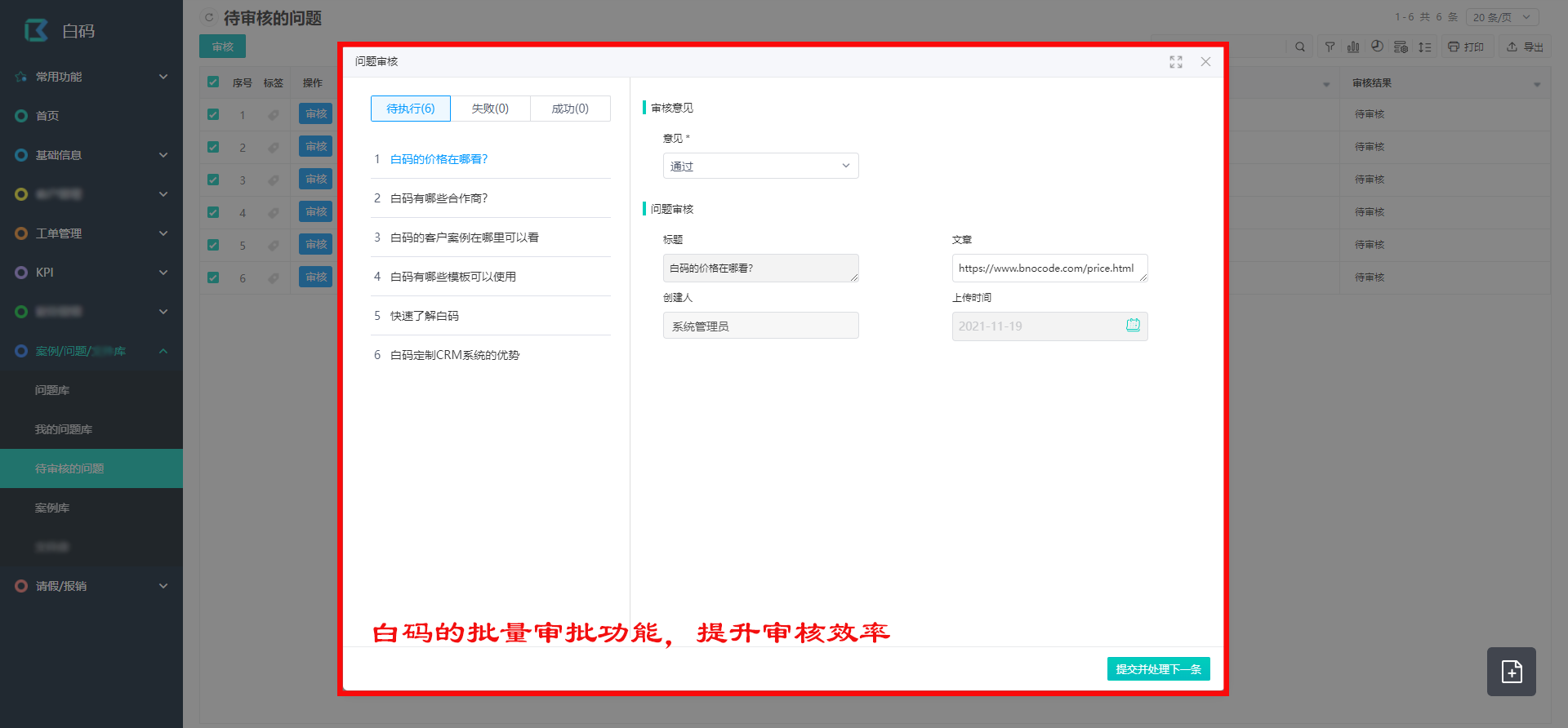The height and width of the screenshot is (728, 1568).
Task: Expand the 请假/报销 sidebar menu
Action: [91, 586]
